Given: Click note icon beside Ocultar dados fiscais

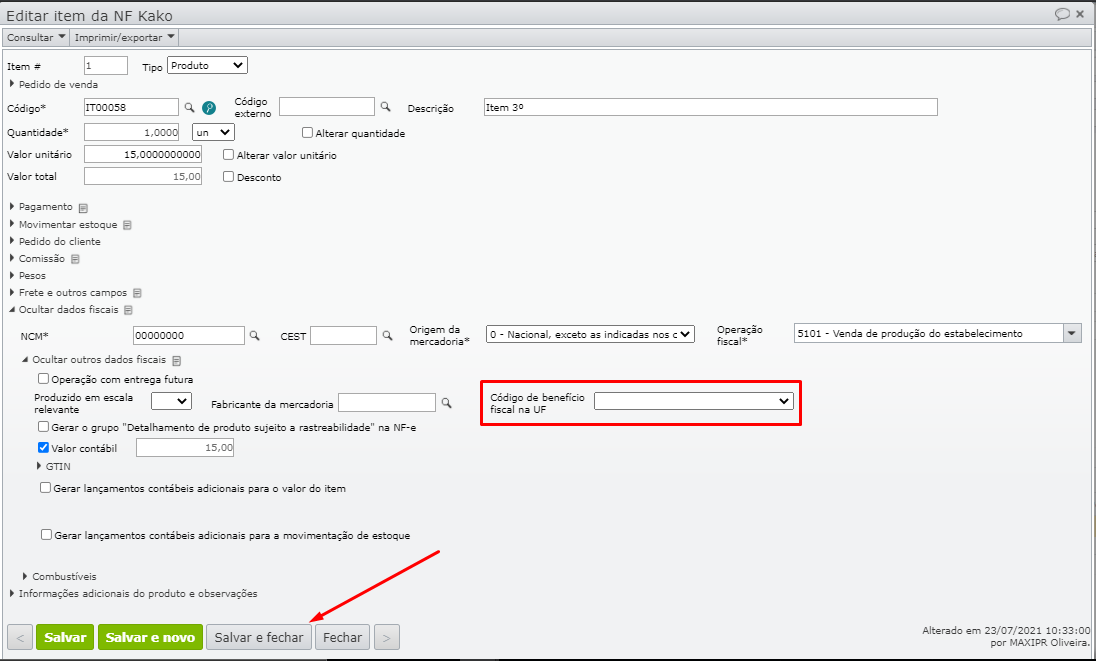Looking at the screenshot, I should coord(128,310).
